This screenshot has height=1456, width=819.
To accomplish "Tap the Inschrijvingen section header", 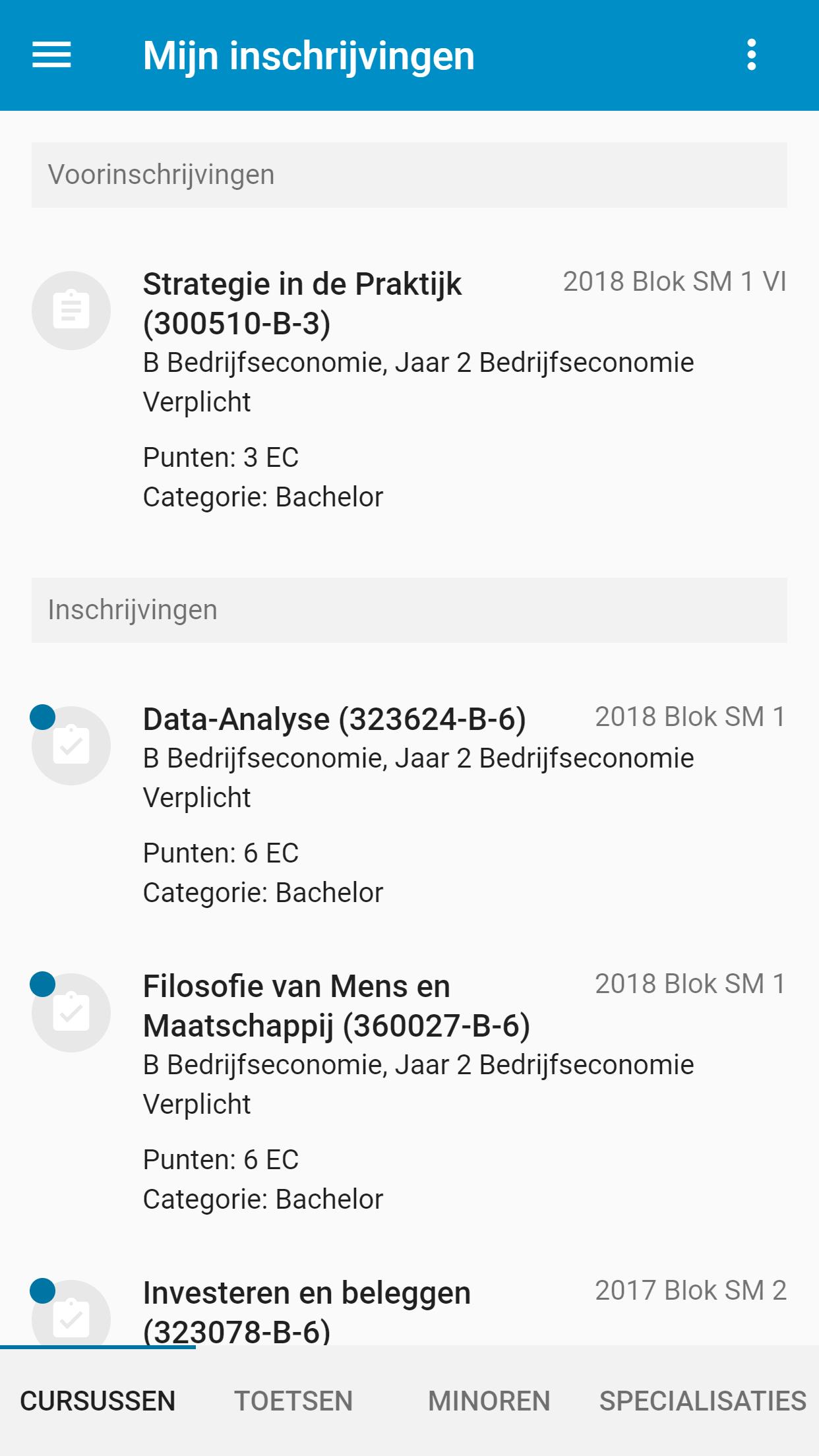I will (409, 610).
